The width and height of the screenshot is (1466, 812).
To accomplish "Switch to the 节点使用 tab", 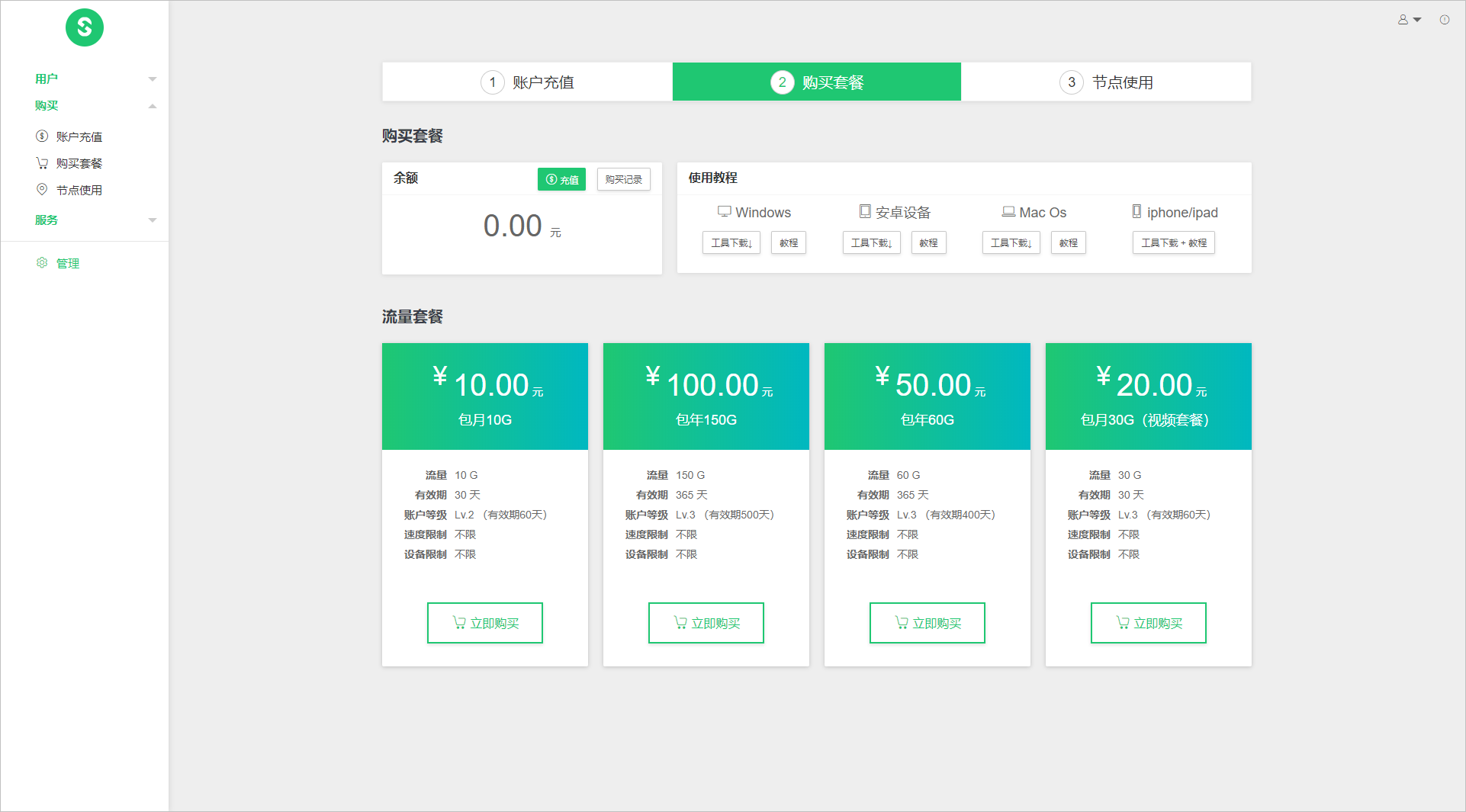I will coord(1106,82).
